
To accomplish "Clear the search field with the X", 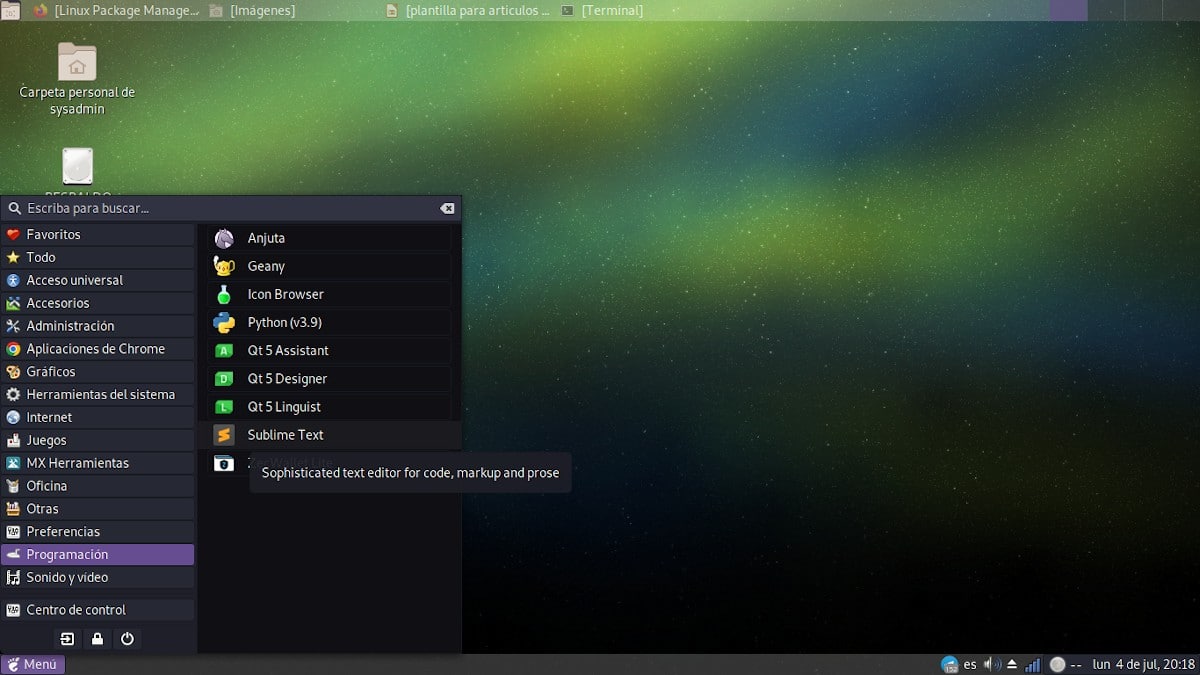I will tap(447, 209).
